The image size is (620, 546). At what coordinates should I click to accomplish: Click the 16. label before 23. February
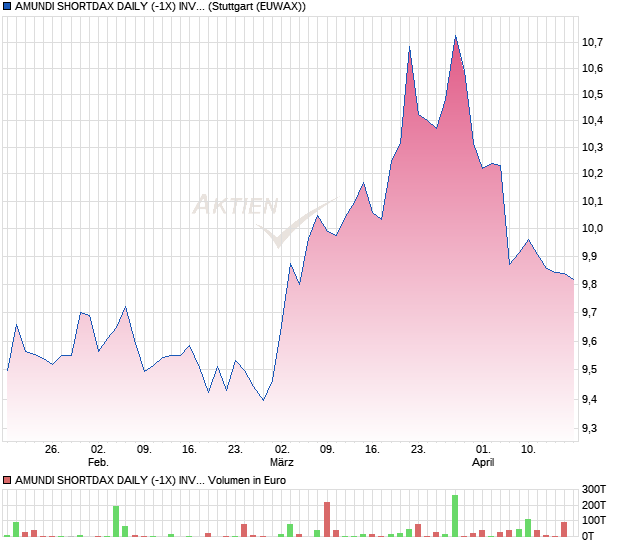(189, 450)
